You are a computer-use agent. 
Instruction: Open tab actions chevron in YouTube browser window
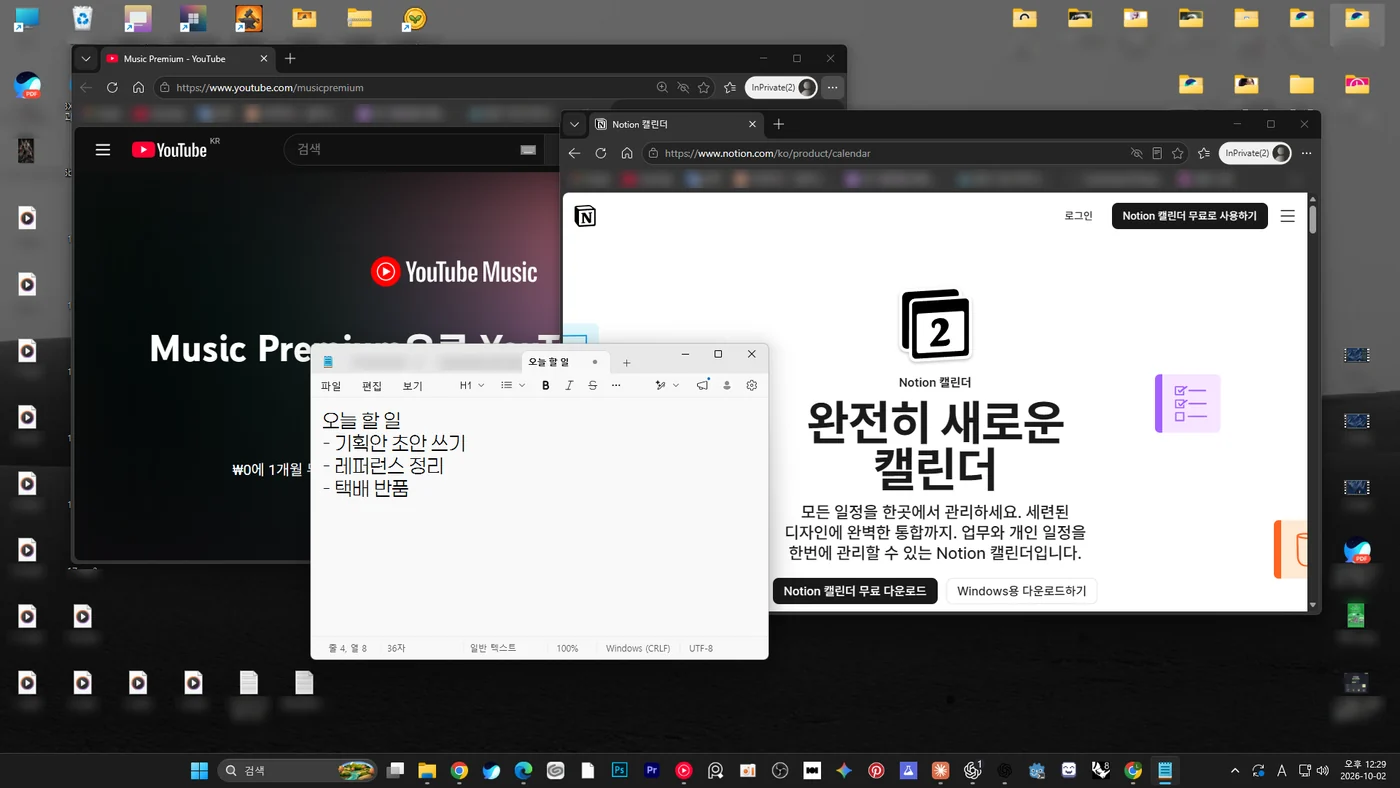click(x=86, y=59)
